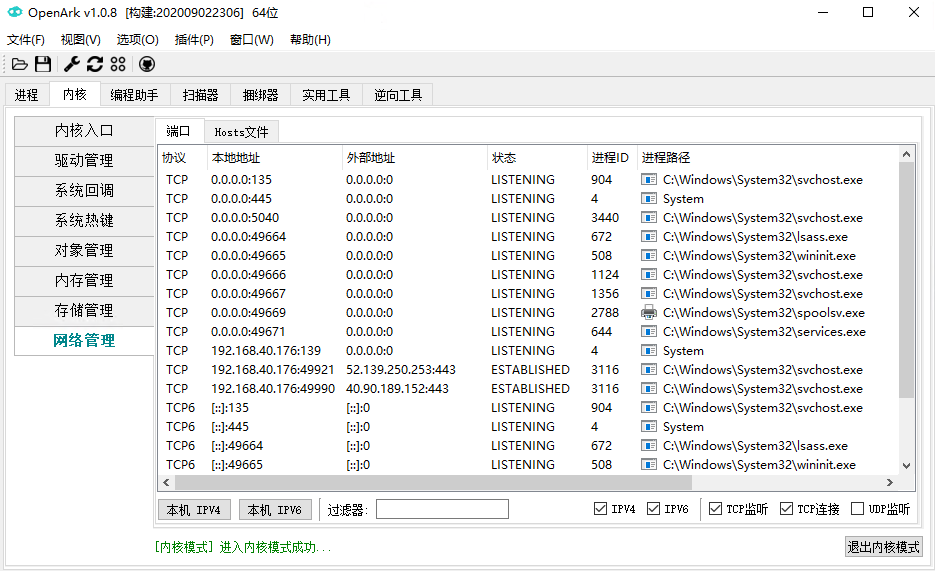Open the Hosts文件 sub-tab
The image size is (935, 571).
[x=242, y=132]
